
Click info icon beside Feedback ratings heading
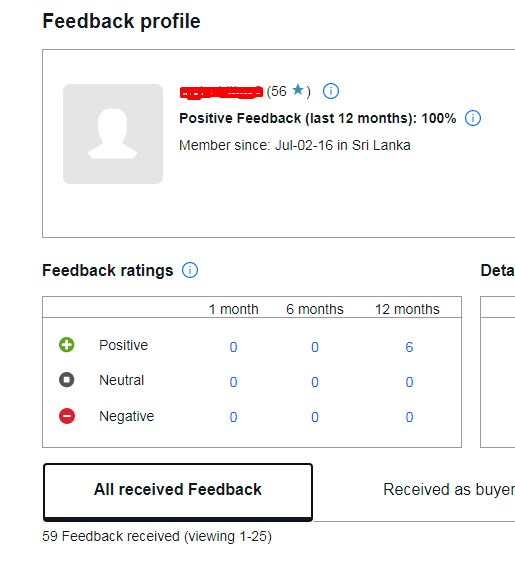click(x=190, y=270)
